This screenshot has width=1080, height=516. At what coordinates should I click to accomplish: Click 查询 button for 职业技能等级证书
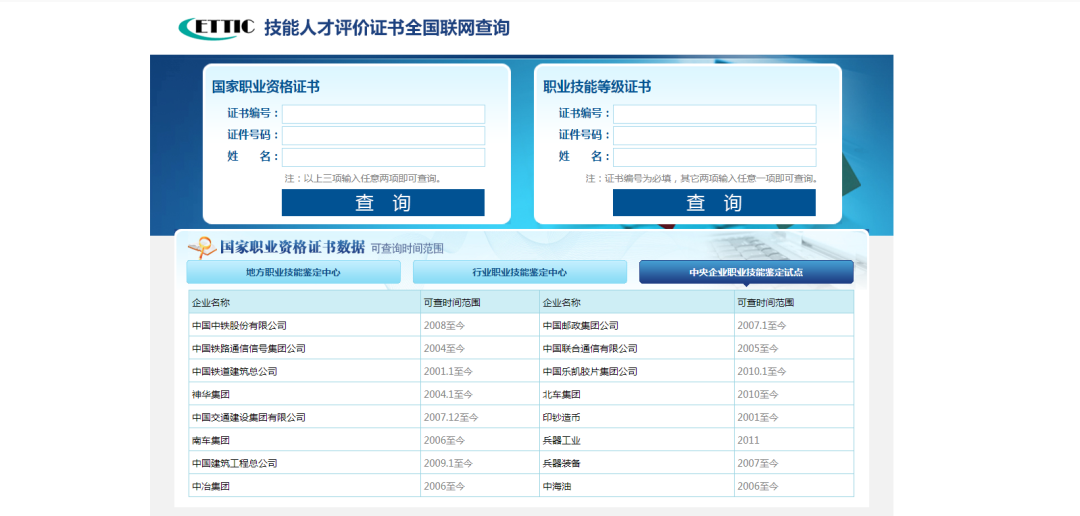(714, 203)
